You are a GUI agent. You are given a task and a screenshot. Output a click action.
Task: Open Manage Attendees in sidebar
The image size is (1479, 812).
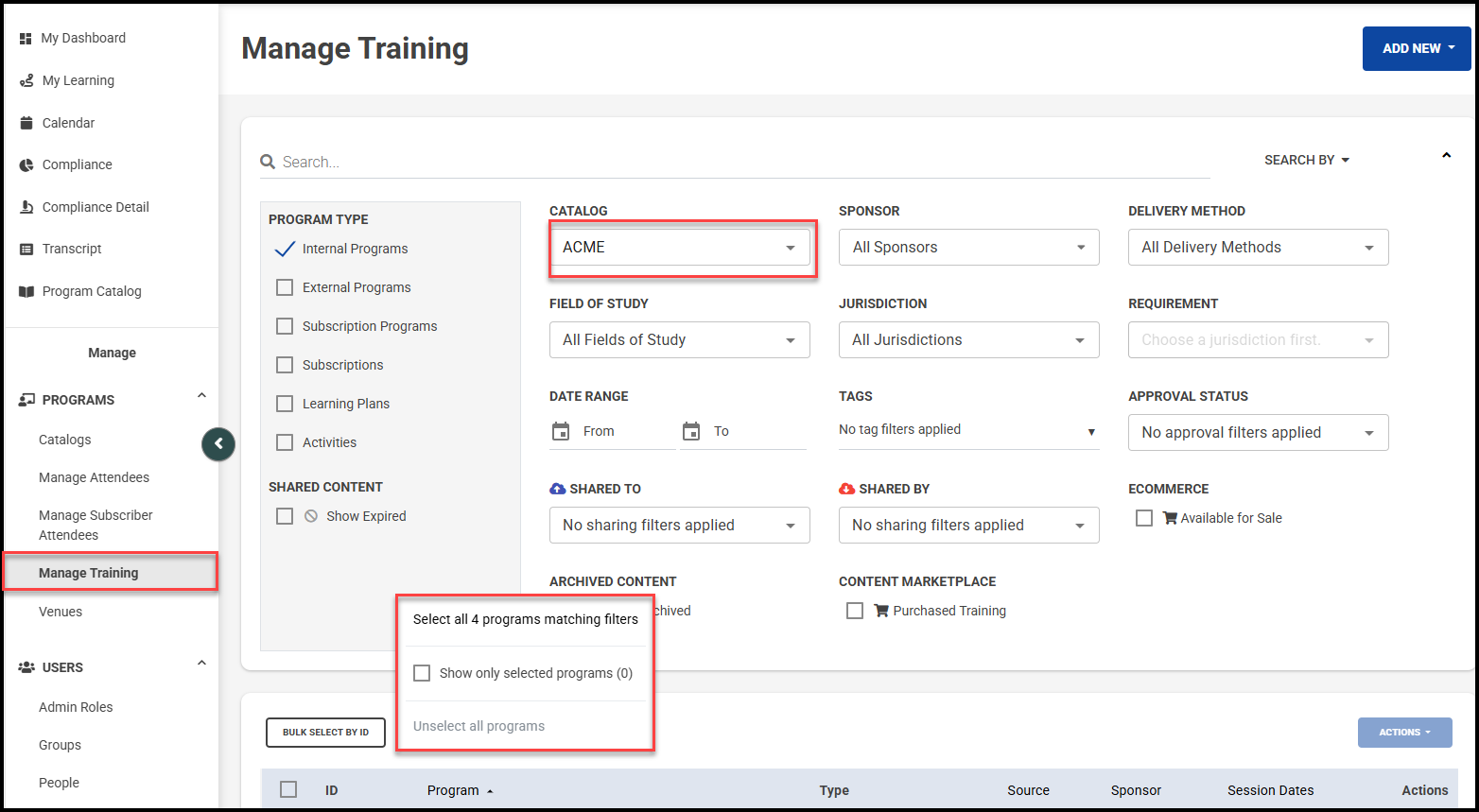94,477
